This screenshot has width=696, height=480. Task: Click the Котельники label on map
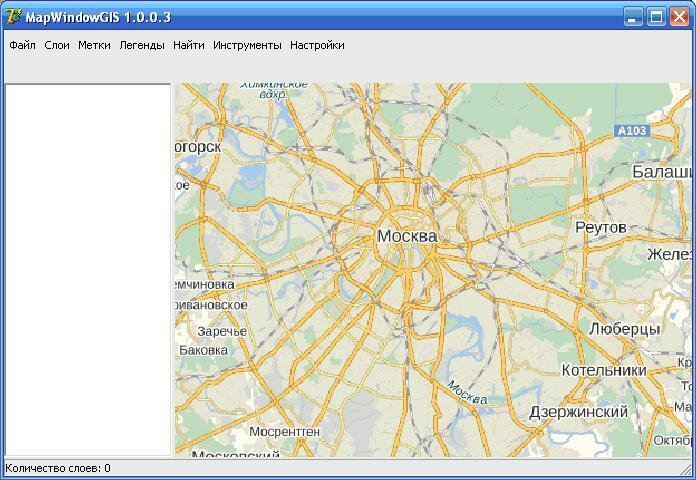[603, 370]
